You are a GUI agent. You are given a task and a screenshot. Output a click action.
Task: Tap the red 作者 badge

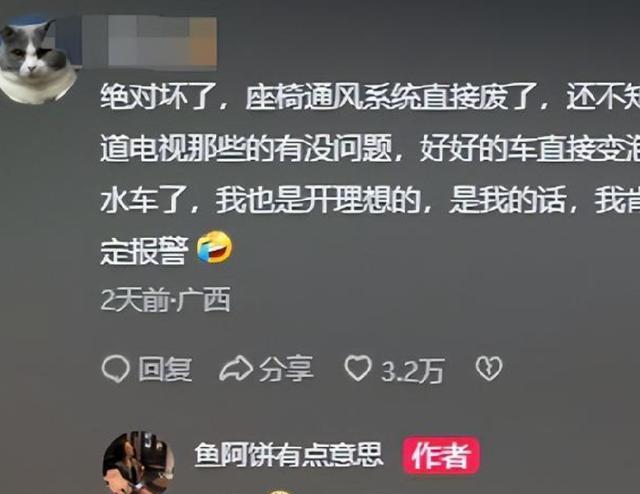[x=441, y=455]
